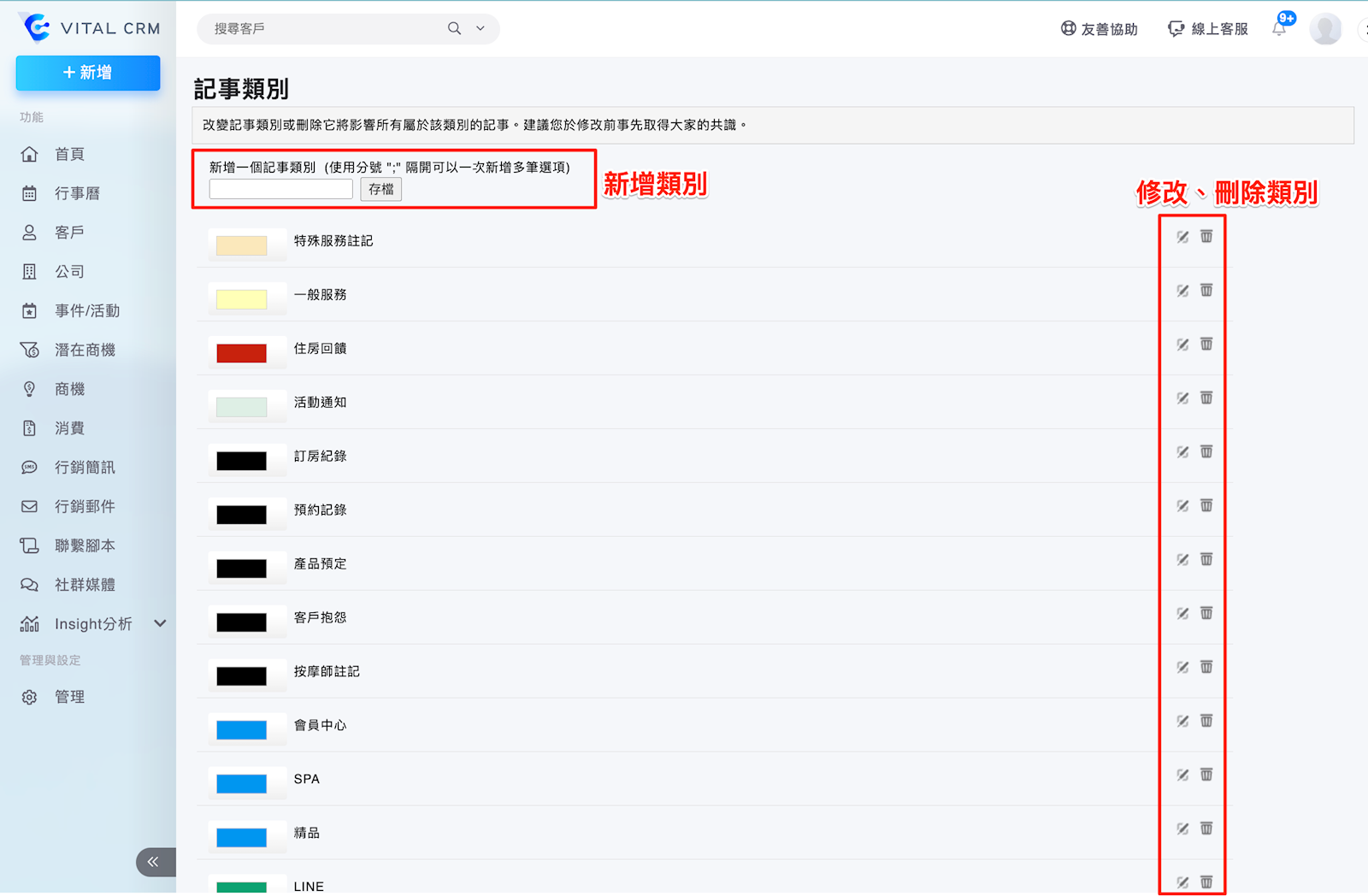Open the notifications bell

coord(1279,29)
